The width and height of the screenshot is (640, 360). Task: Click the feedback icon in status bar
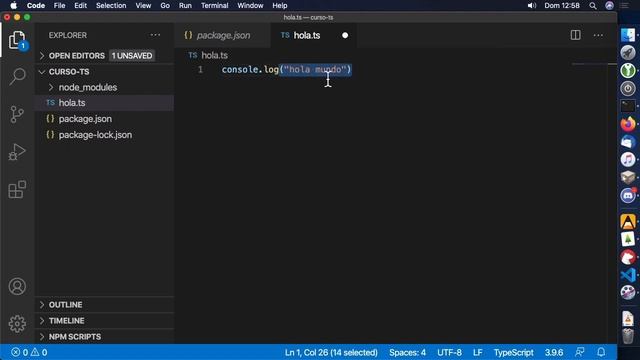[580, 352]
